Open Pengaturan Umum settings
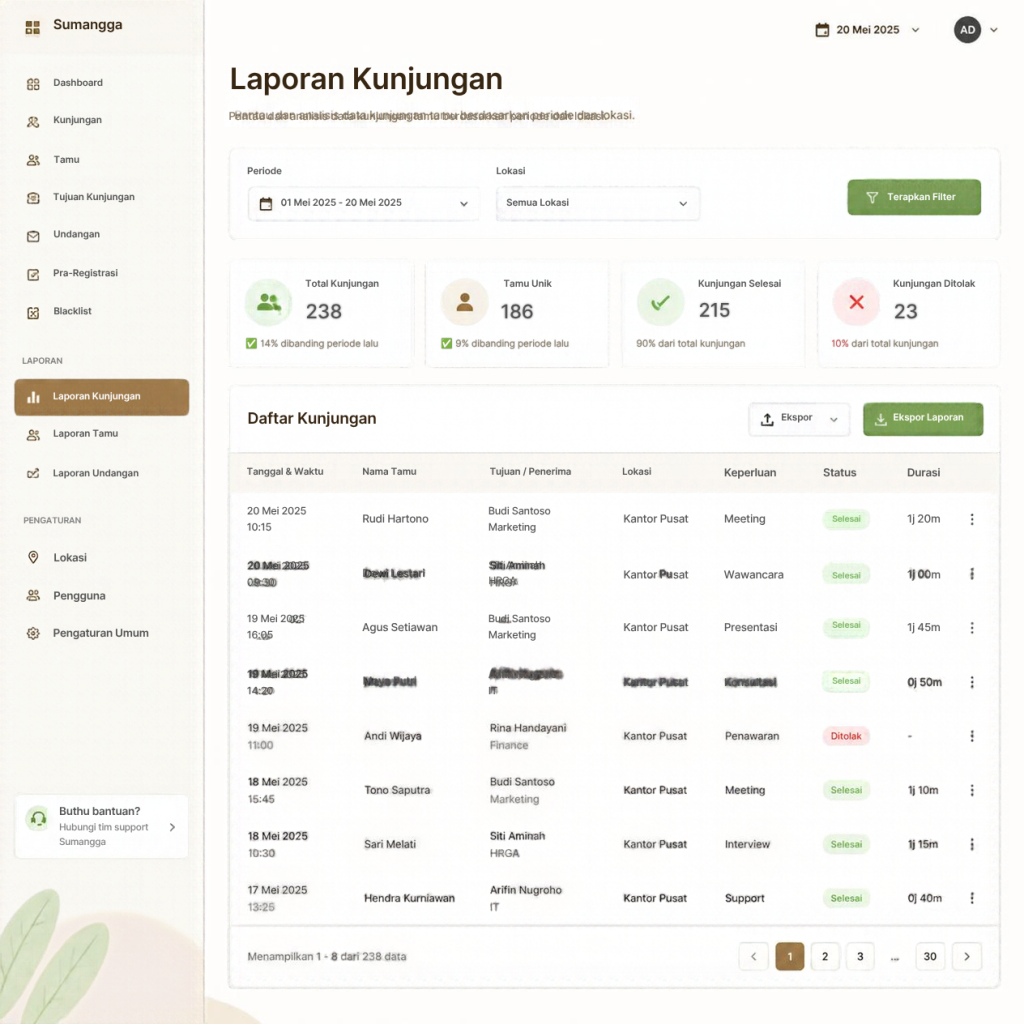 (x=101, y=633)
